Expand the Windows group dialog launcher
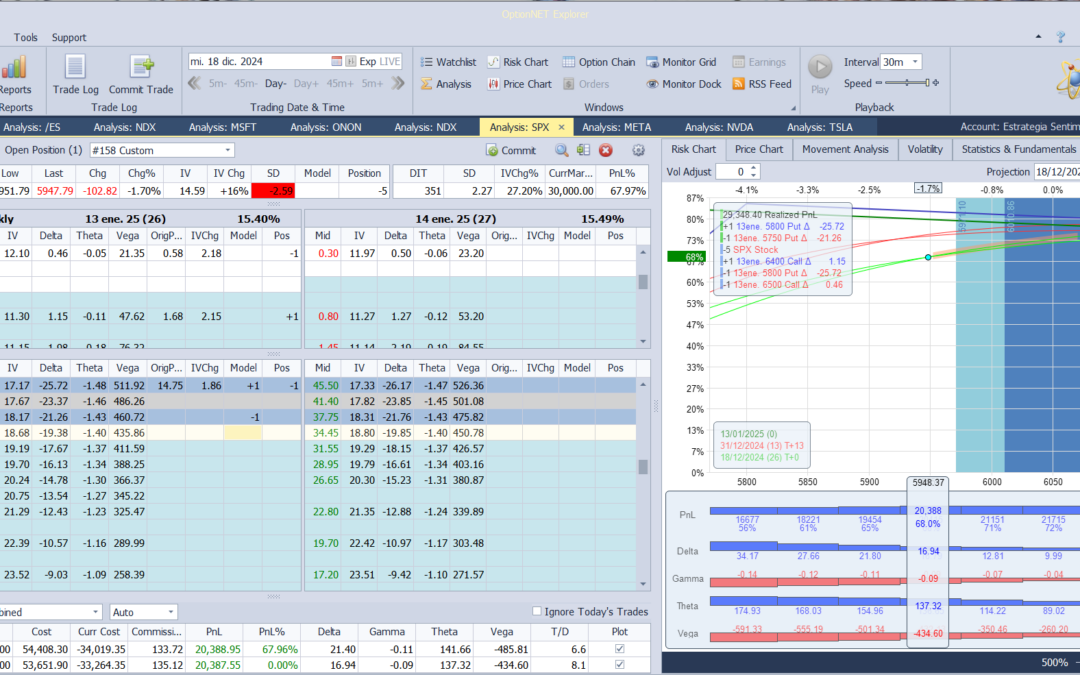The width and height of the screenshot is (1080, 675). pos(793,108)
